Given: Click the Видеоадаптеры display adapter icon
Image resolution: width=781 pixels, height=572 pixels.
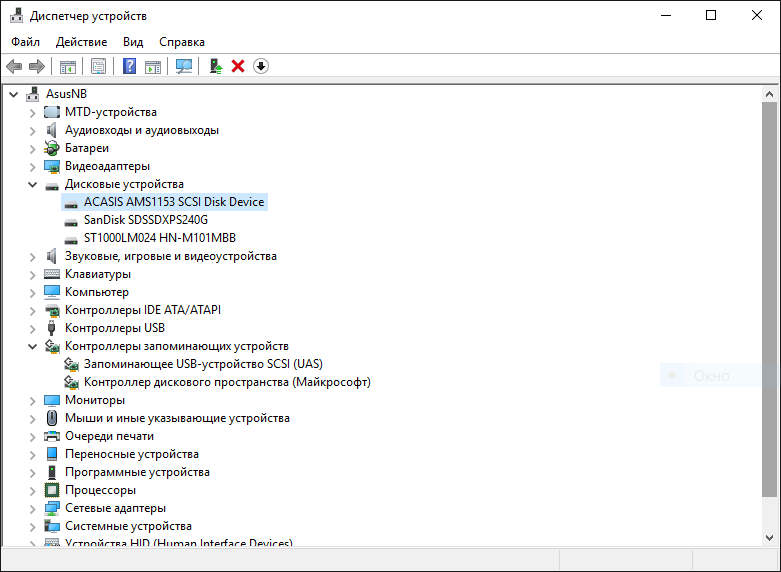Looking at the screenshot, I should click(52, 166).
